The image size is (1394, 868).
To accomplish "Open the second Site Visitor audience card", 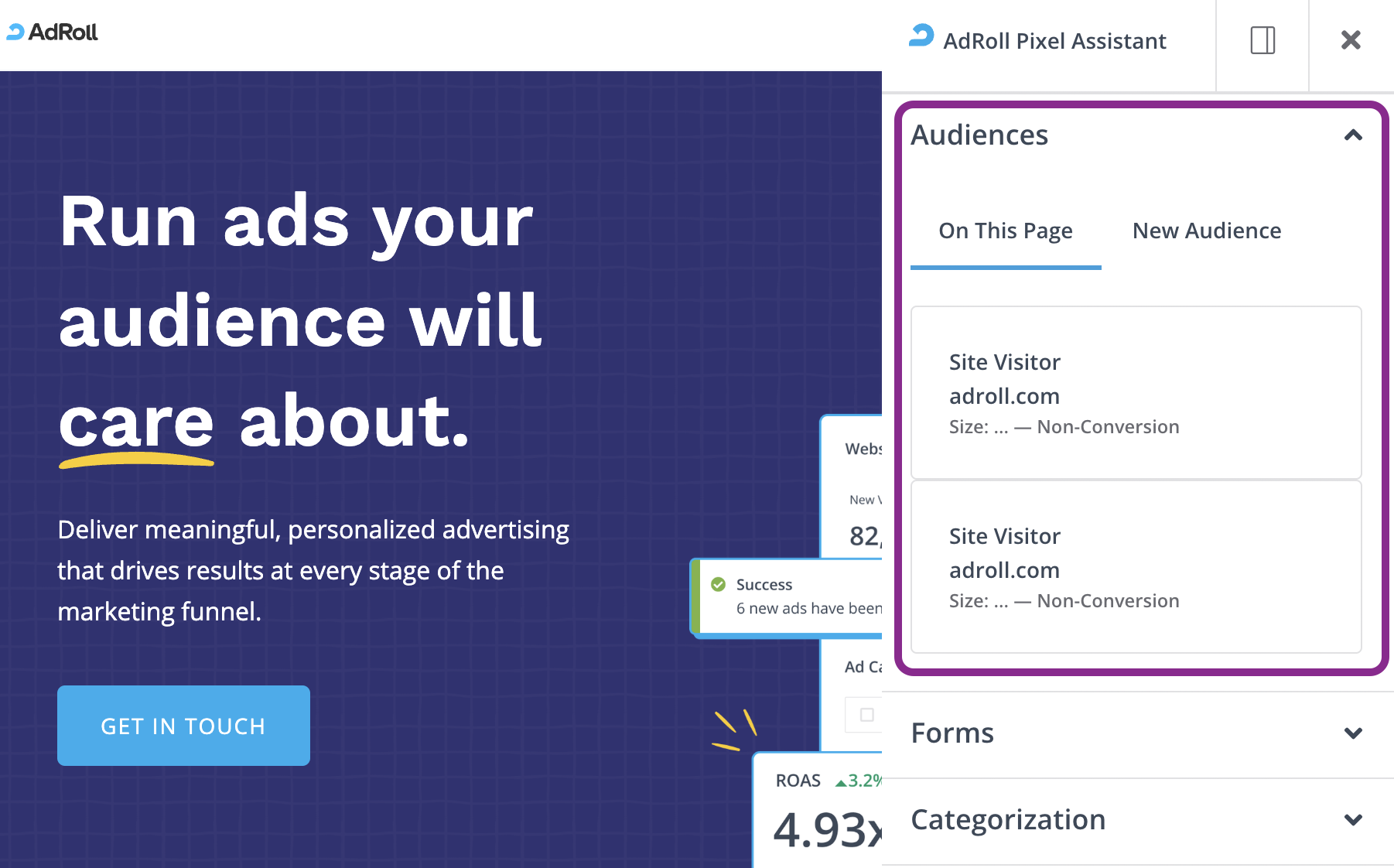I will click(1136, 567).
